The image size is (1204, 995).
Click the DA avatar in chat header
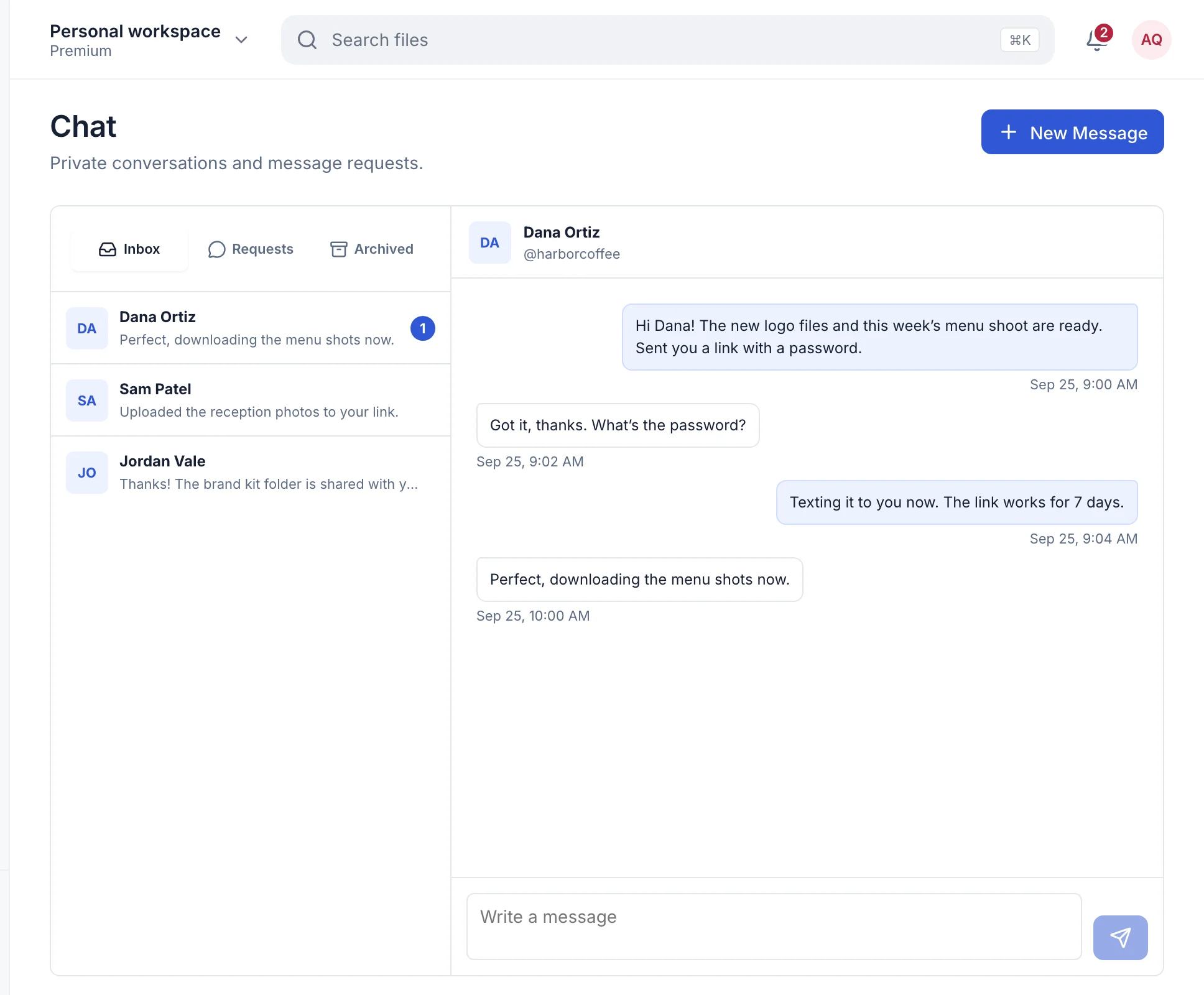click(x=489, y=243)
